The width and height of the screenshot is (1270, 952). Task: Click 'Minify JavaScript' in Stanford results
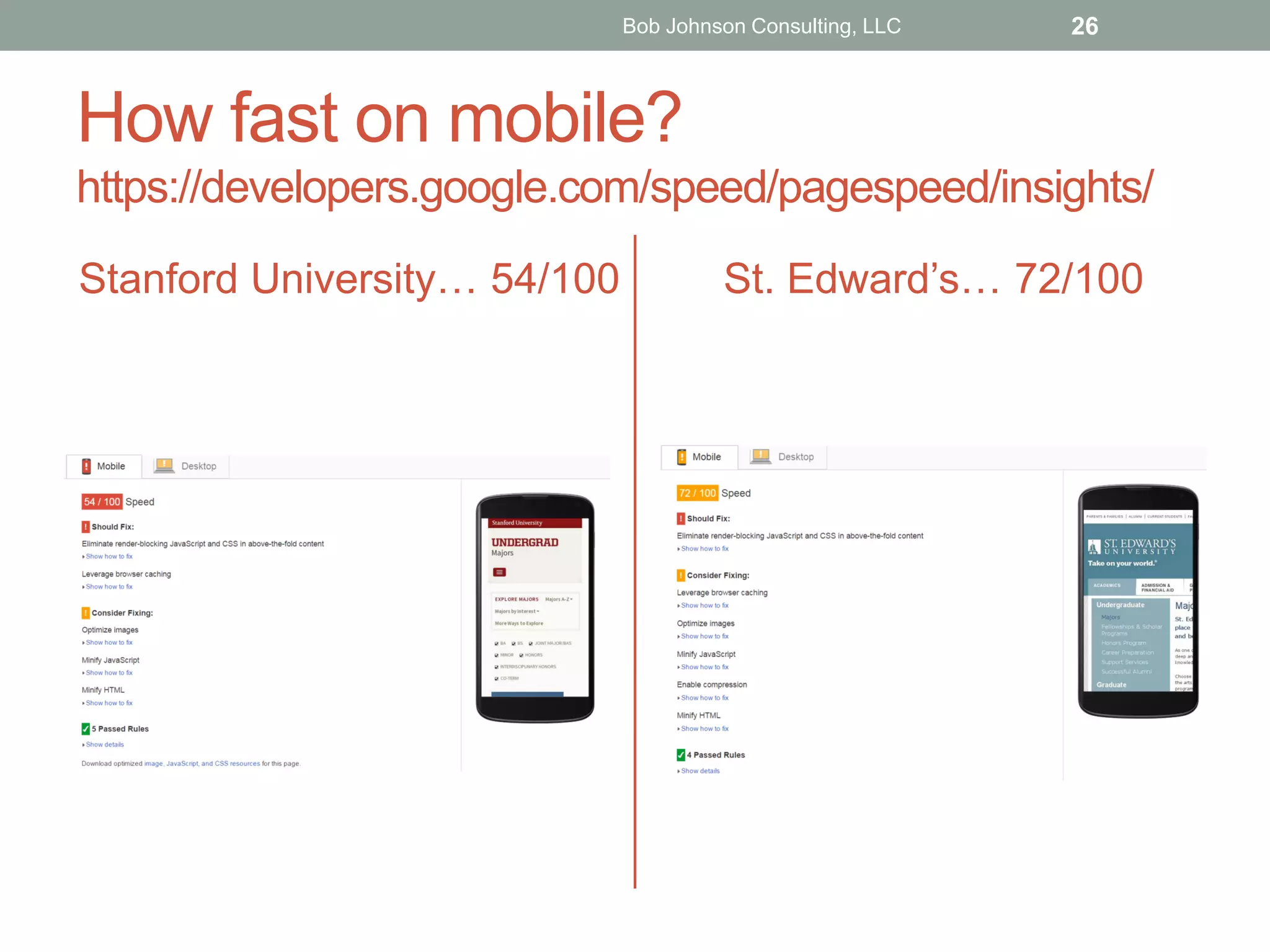click(110, 660)
